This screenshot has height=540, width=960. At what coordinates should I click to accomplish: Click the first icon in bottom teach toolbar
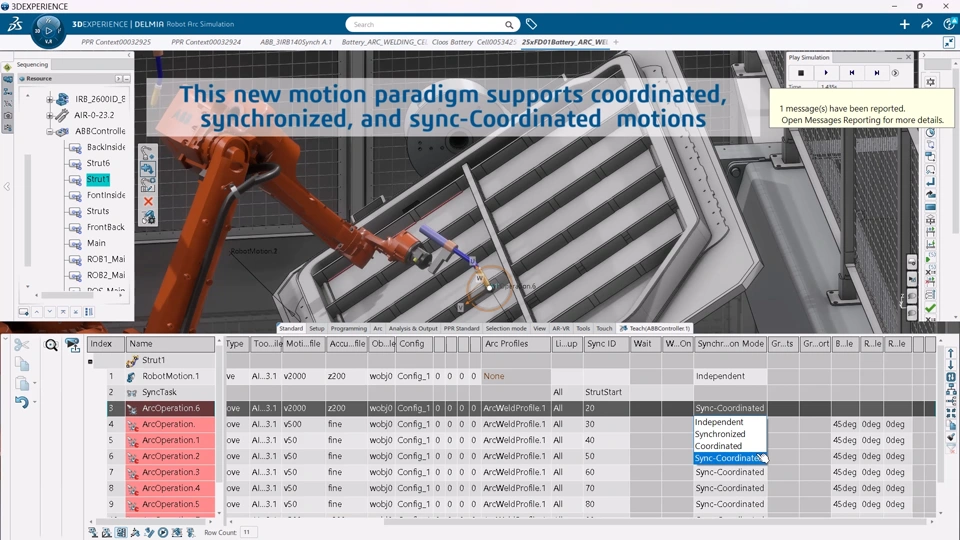[x=93, y=533]
